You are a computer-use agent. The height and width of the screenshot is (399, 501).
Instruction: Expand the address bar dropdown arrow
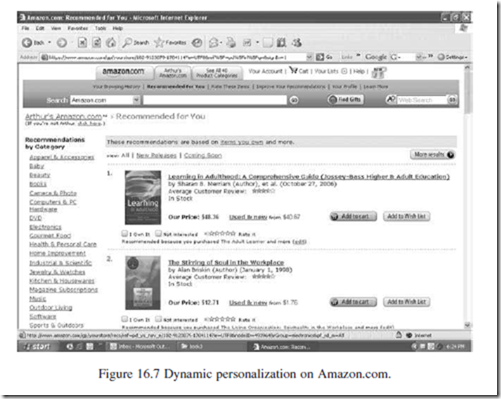tap(309, 57)
